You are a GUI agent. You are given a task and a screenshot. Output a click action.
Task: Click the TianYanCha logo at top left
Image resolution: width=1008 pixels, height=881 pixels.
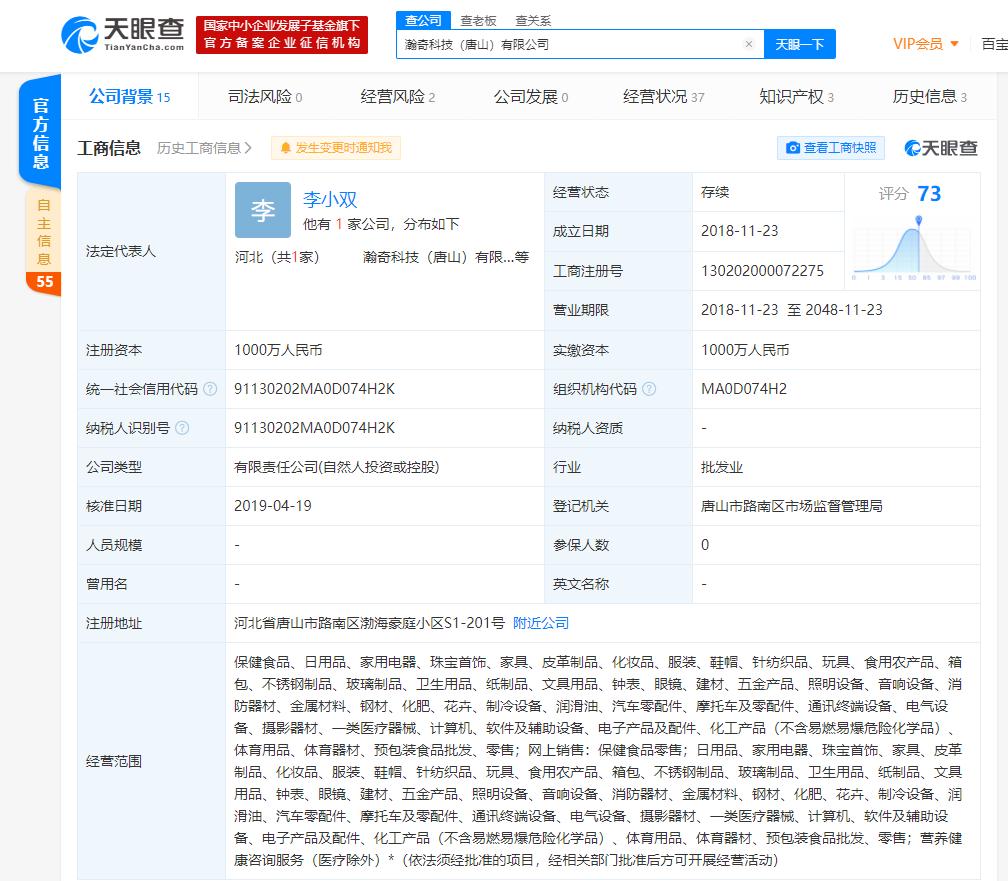pos(122,35)
